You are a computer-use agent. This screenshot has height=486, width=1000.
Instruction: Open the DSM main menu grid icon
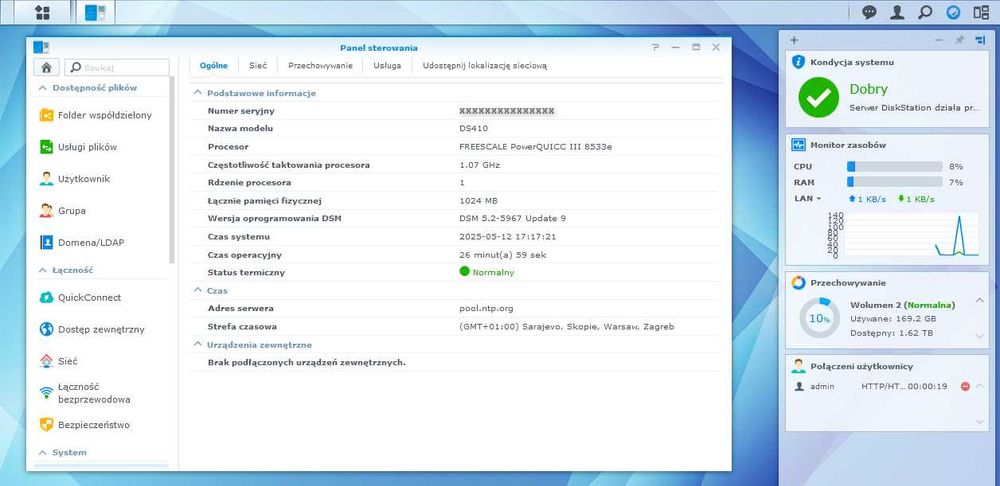click(x=42, y=12)
